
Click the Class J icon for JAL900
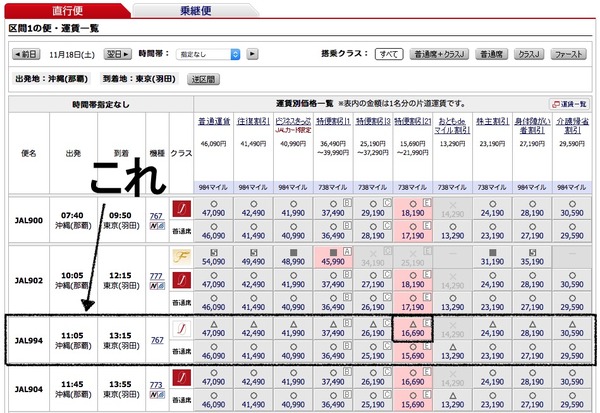182,209
